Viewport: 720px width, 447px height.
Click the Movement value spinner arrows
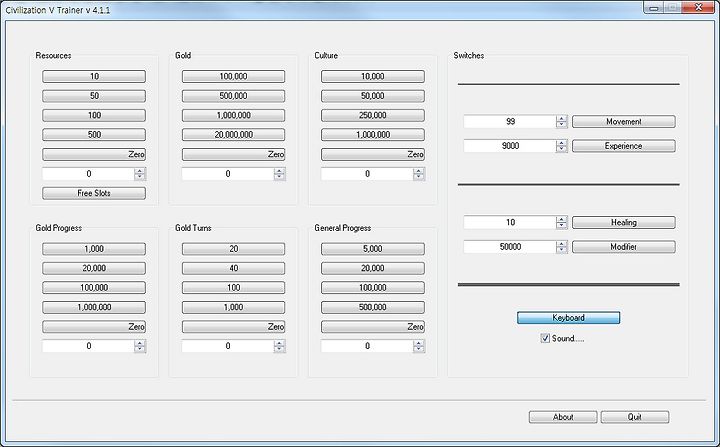pyautogui.click(x=561, y=122)
